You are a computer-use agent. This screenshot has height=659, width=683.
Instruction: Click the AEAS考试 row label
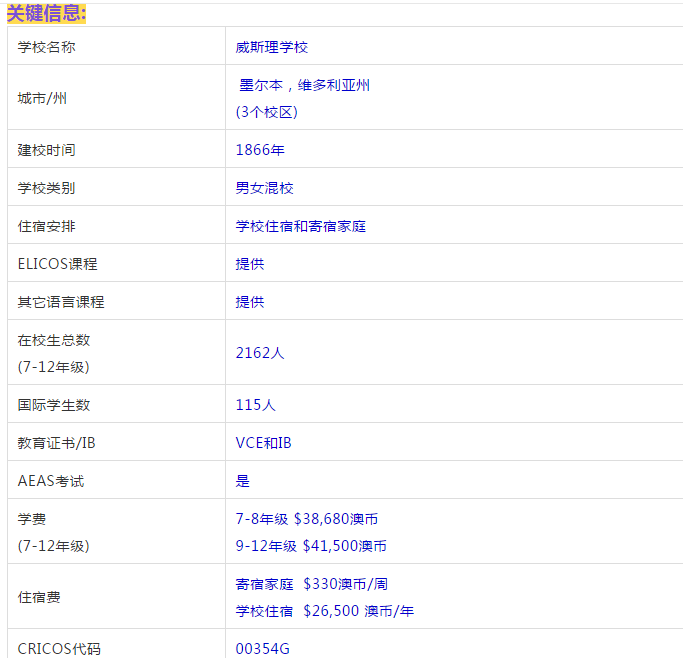point(51,481)
